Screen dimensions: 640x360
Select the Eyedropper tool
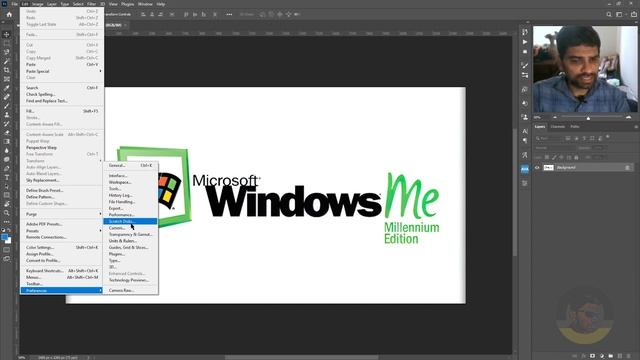(7, 88)
